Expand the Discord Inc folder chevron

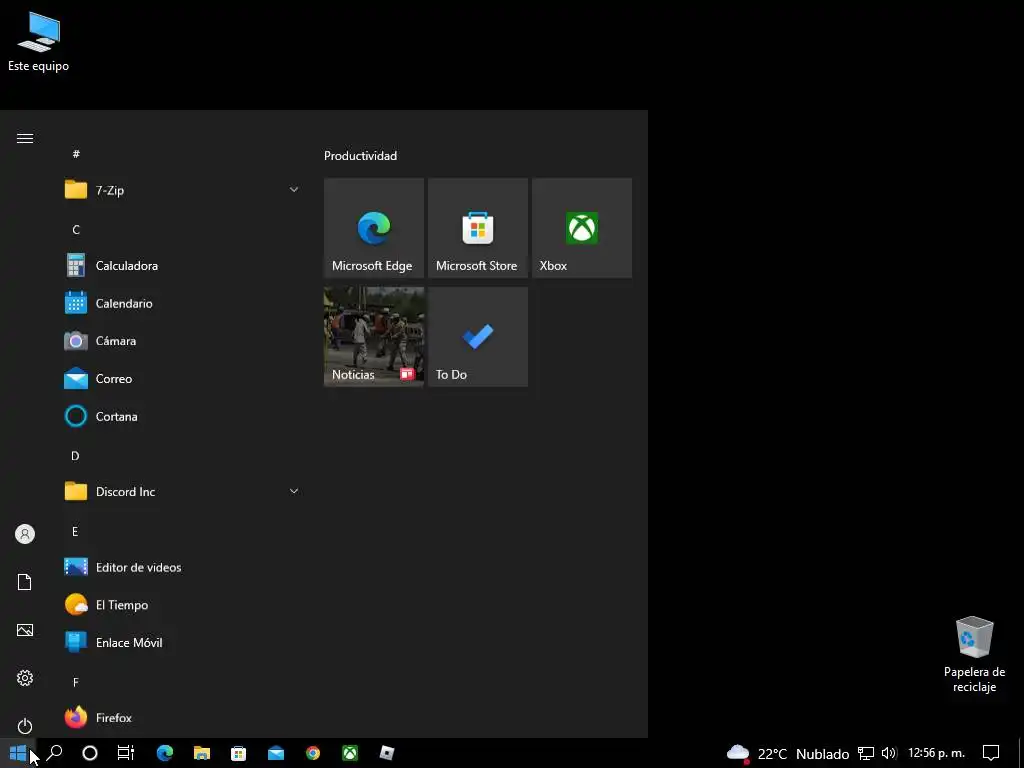294,492
